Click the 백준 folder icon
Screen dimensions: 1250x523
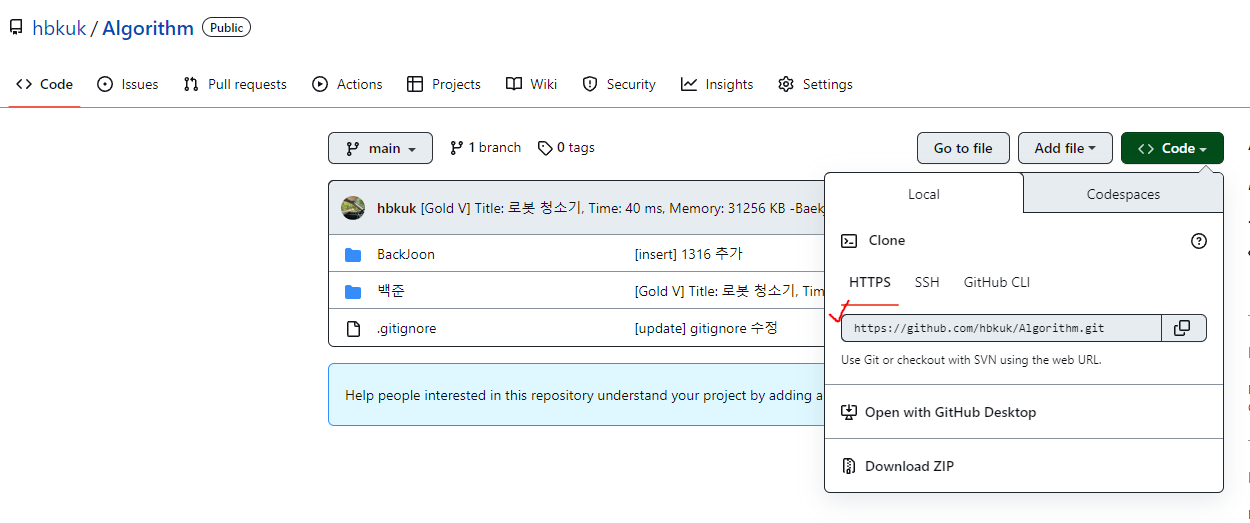[x=353, y=291]
